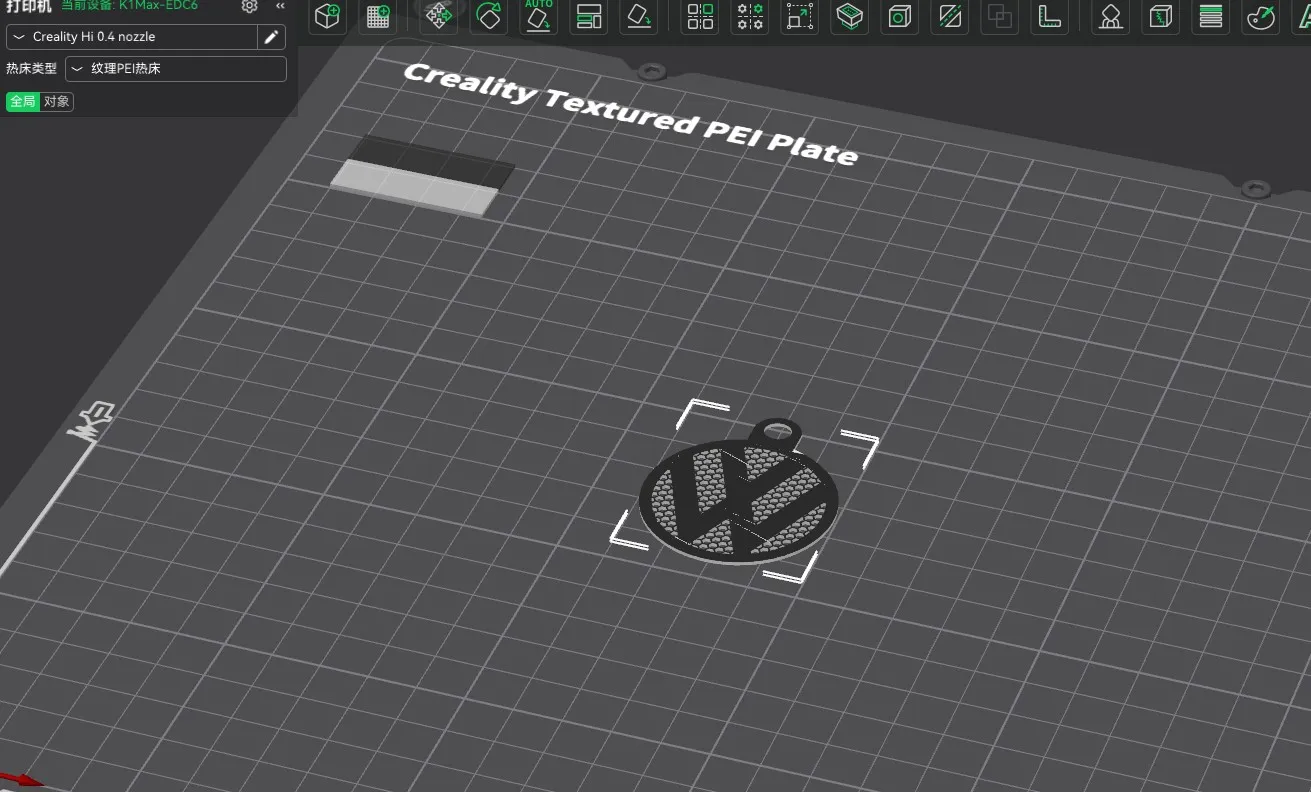
Task: Click the seam painting cube icon
Action: pos(1160,16)
